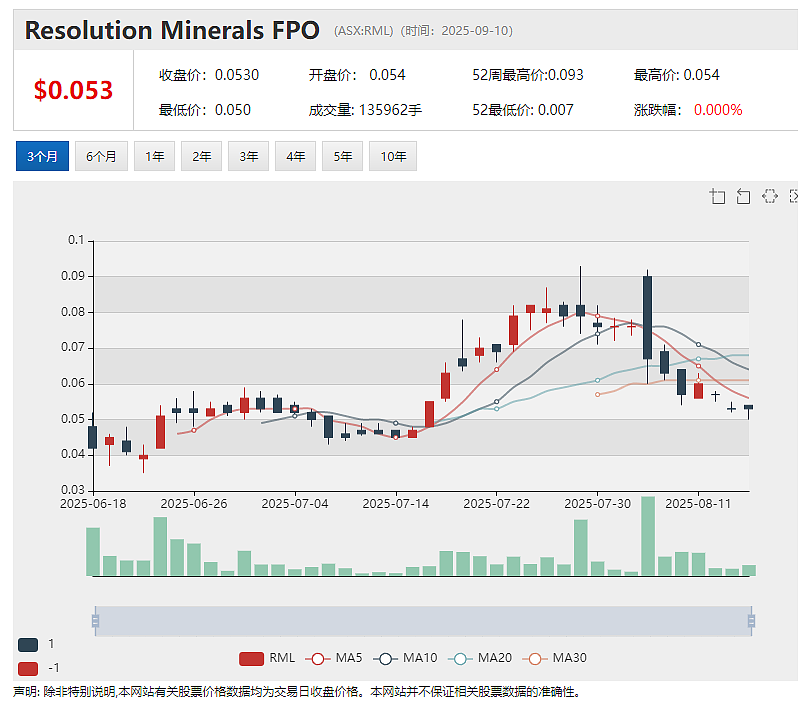Viewport: 811px width, 705px height.
Task: Click the y-axis label 0.08
Action: point(73,312)
